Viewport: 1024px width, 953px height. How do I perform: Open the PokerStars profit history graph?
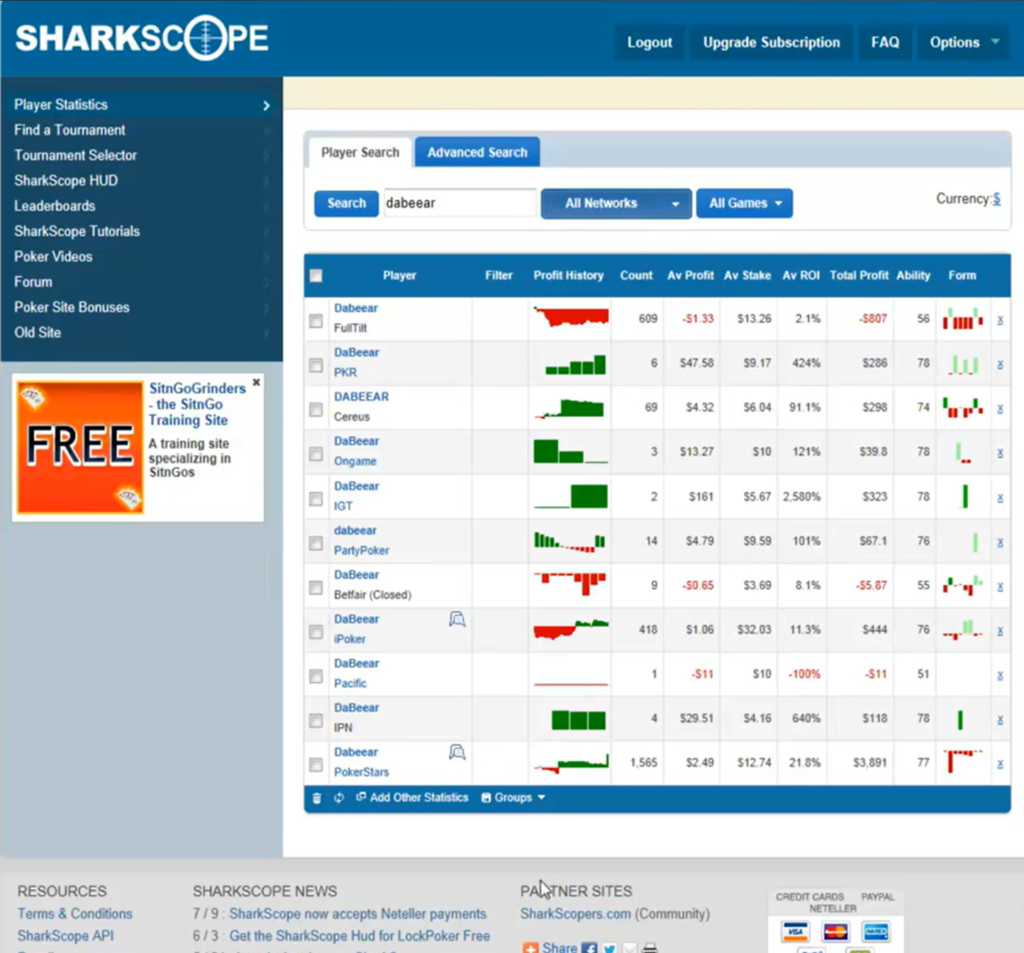point(571,763)
